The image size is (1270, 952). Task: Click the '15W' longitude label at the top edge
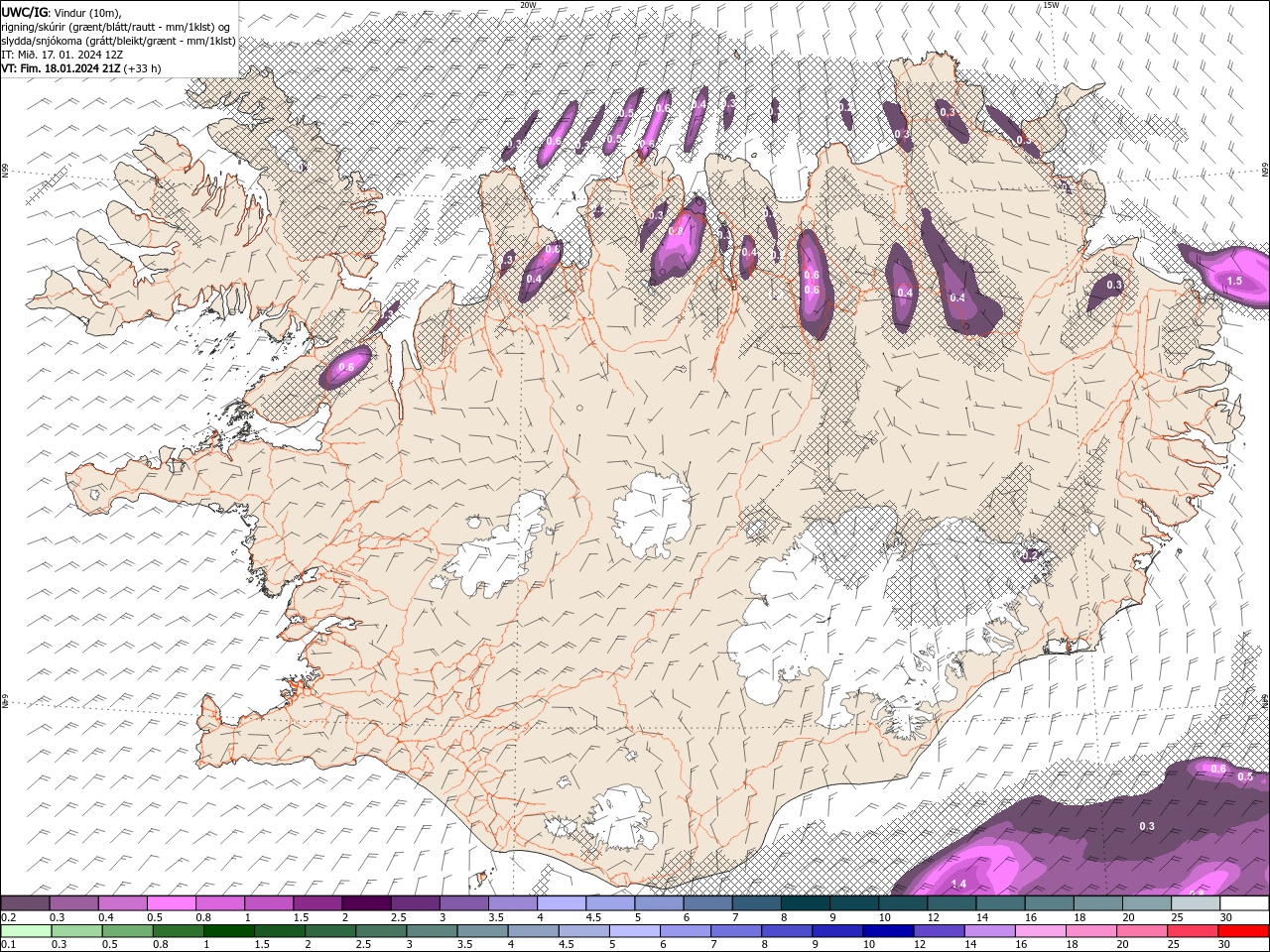(1052, 5)
